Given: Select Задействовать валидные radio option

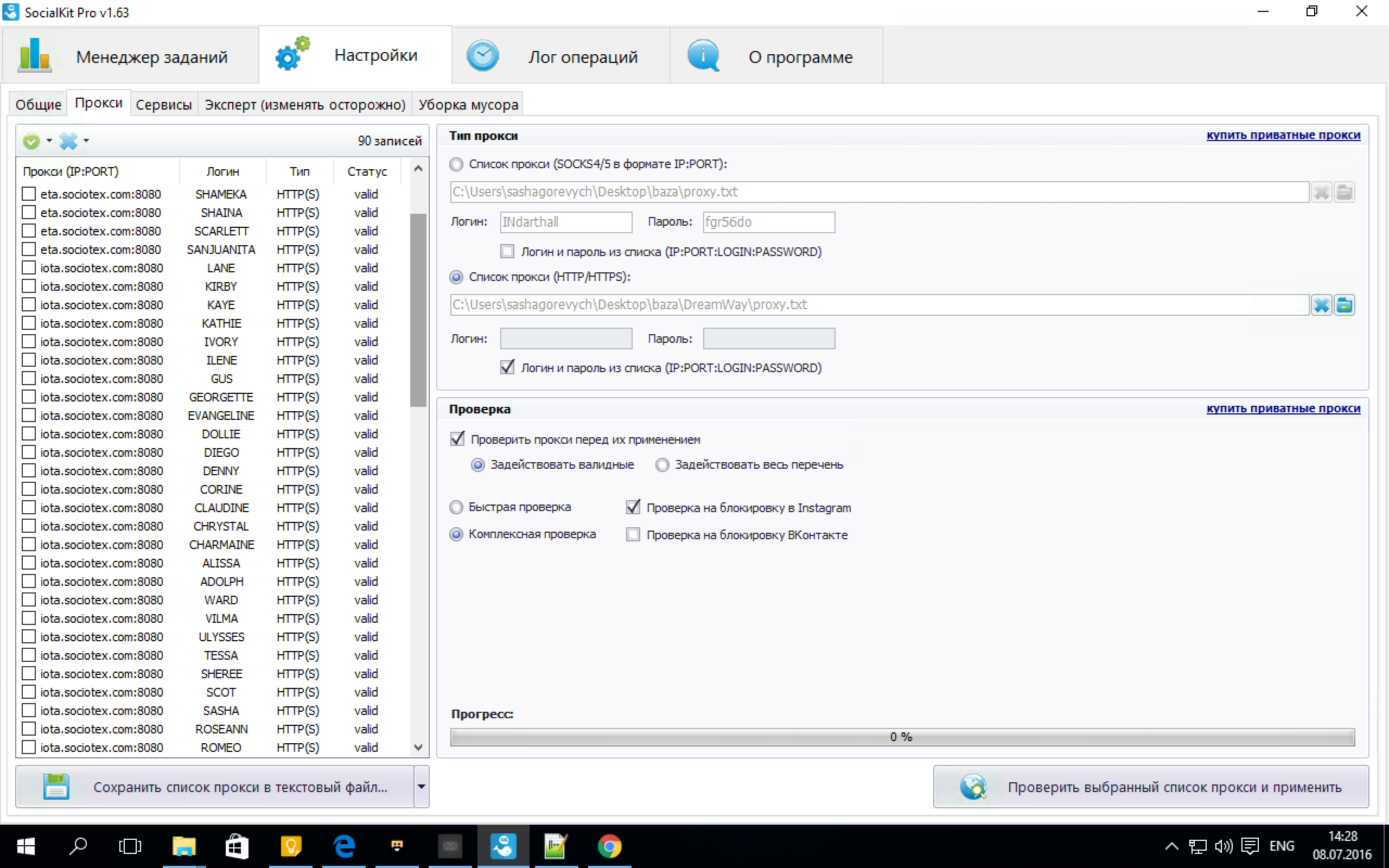Looking at the screenshot, I should tap(477, 465).
